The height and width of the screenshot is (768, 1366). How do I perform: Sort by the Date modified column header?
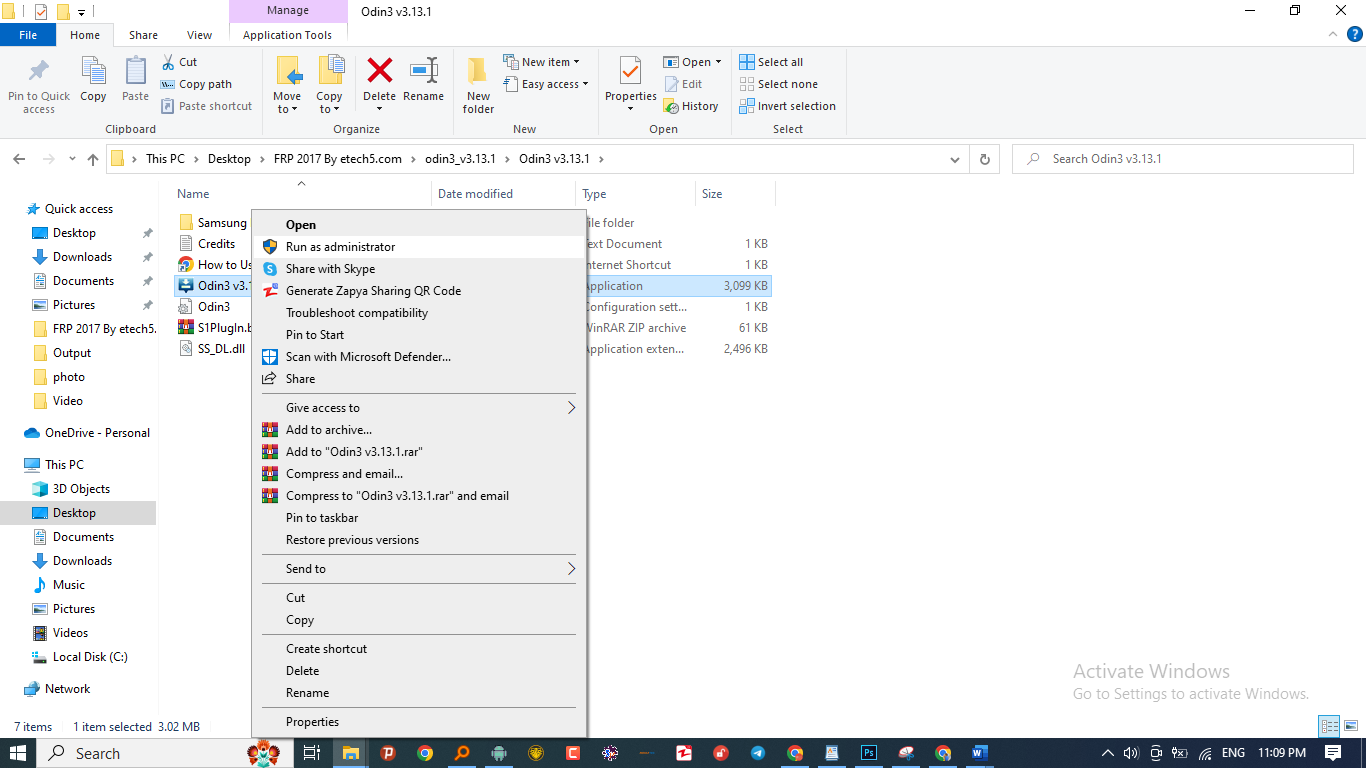(x=504, y=194)
